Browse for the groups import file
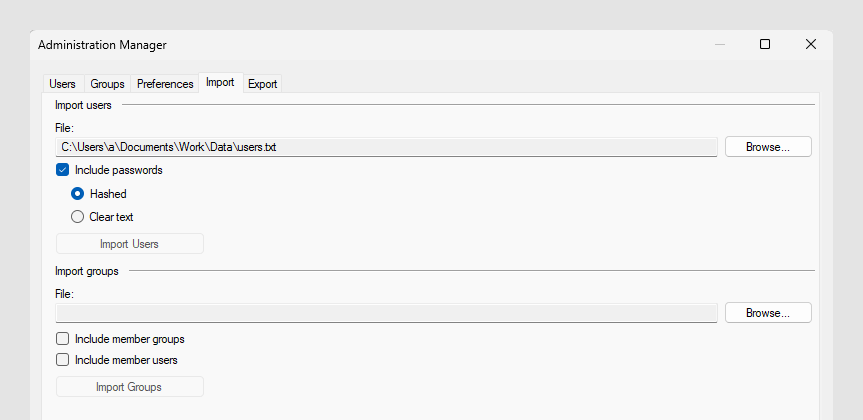This screenshot has width=863, height=420. coord(767,313)
